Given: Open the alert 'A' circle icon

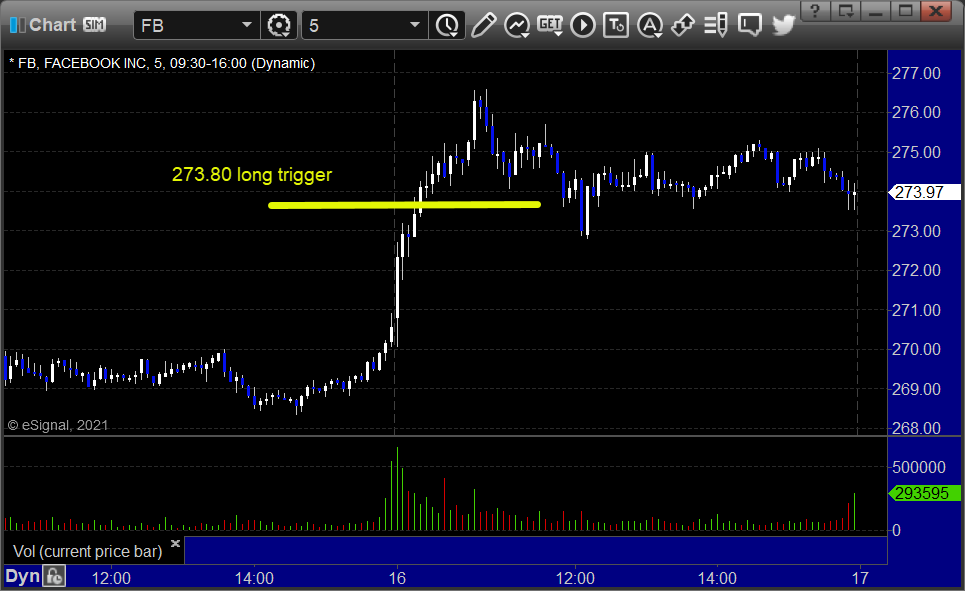Looking at the screenshot, I should [x=650, y=25].
